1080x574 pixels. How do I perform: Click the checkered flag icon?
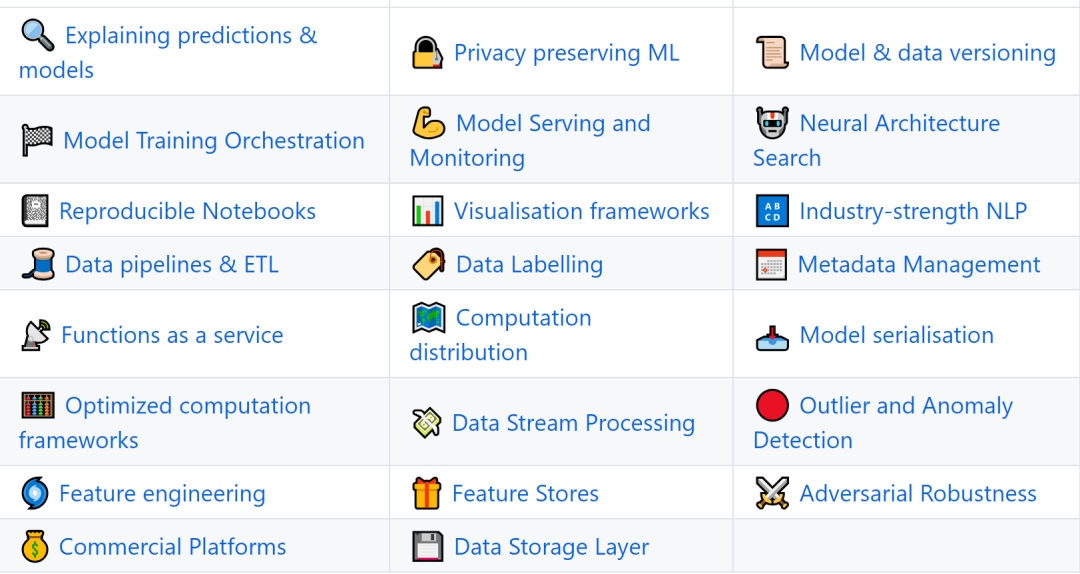(x=37, y=141)
